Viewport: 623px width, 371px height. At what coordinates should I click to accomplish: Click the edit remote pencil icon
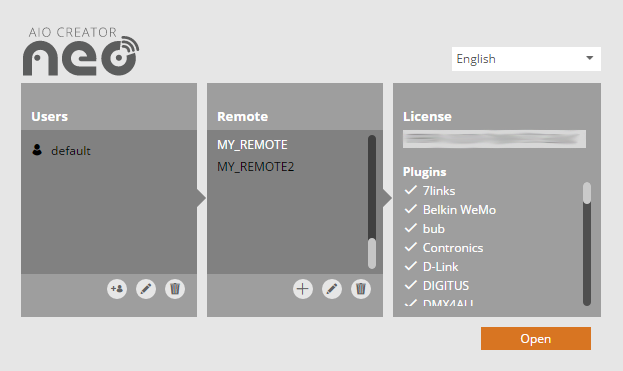(332, 289)
